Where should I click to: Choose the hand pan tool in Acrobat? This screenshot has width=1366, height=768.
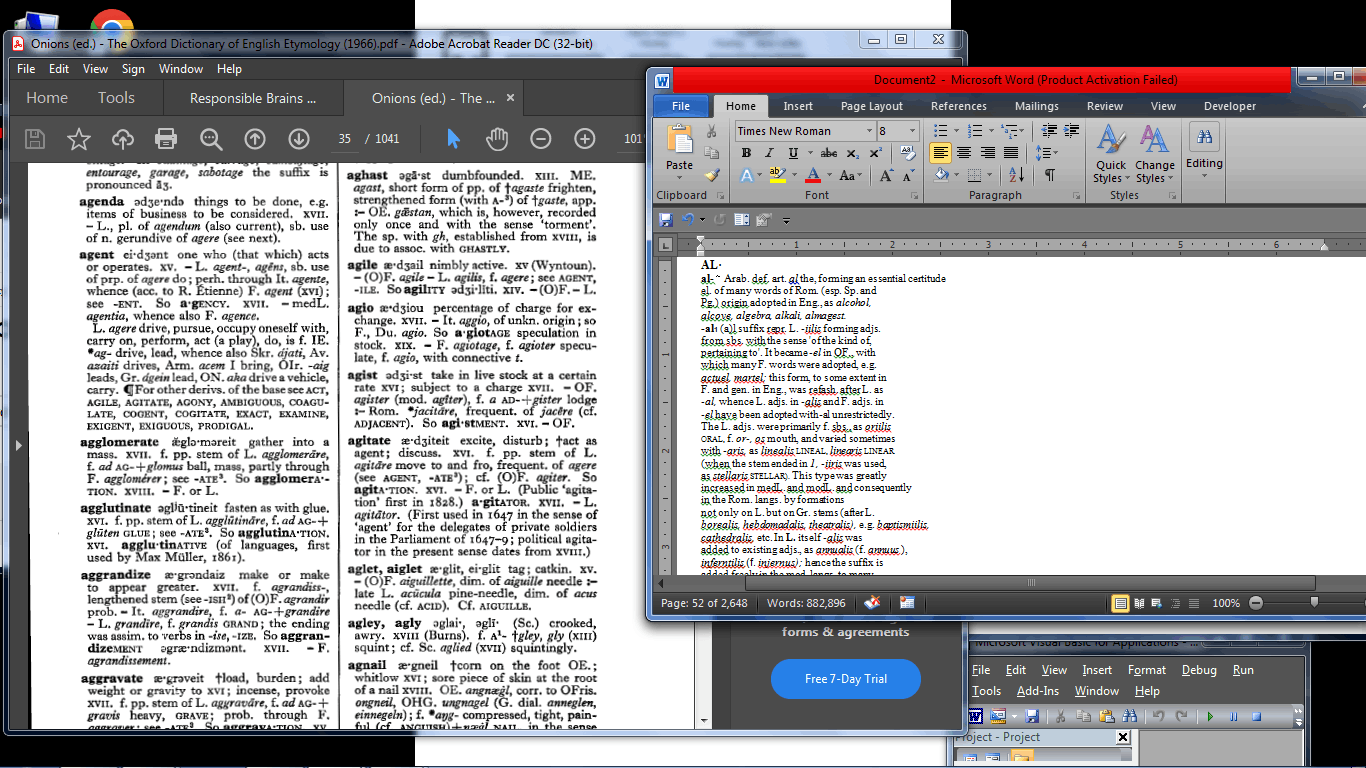tap(497, 139)
